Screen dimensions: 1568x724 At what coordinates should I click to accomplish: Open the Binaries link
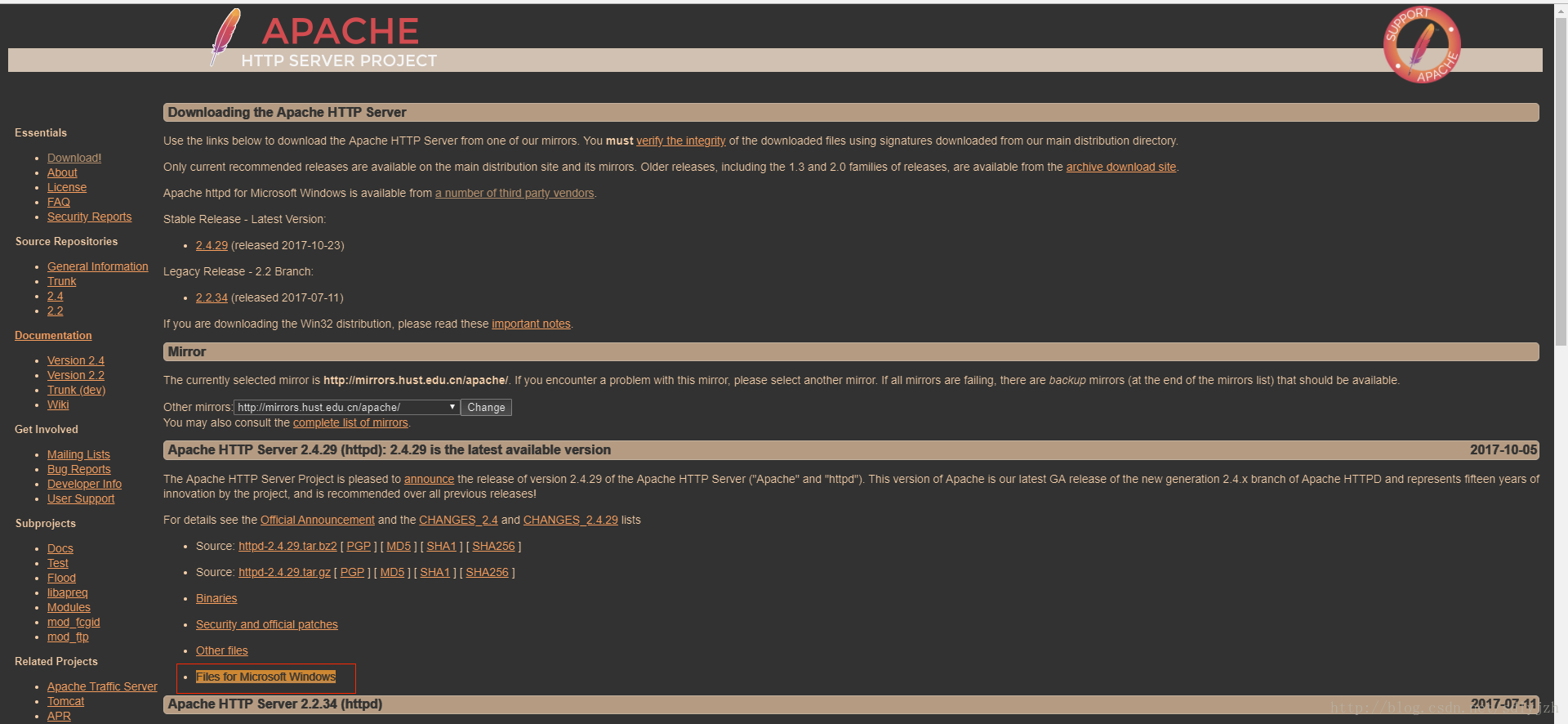[x=216, y=598]
